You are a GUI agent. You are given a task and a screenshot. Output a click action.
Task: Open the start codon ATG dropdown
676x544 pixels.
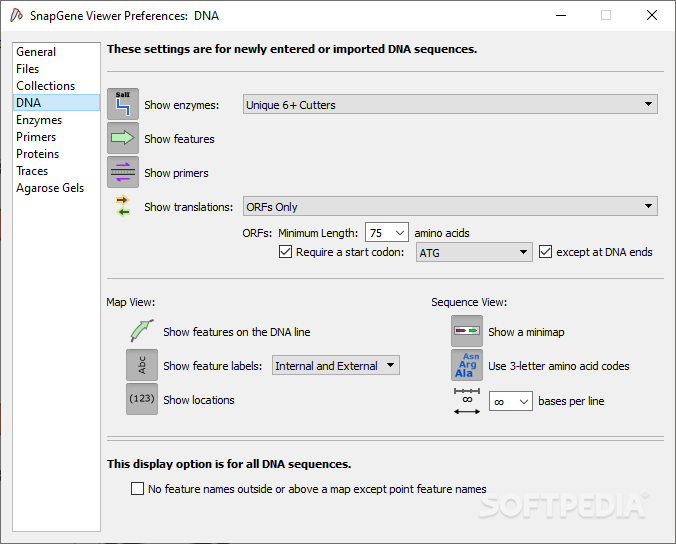tap(474, 252)
